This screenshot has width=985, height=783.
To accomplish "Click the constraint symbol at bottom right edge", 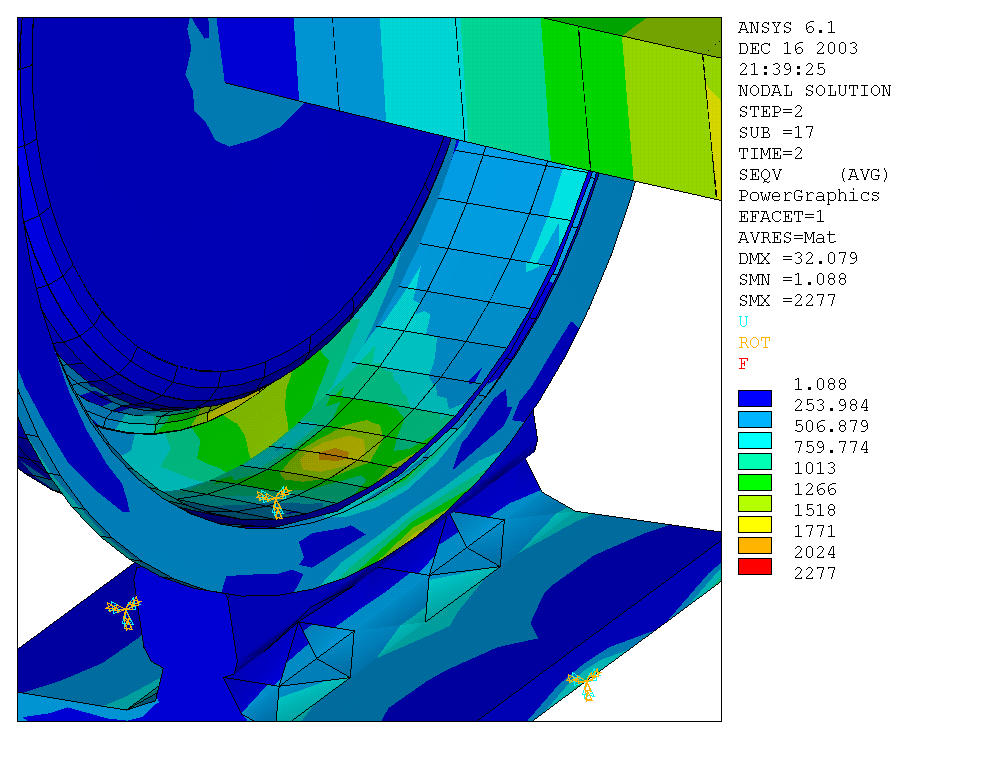I will (584, 684).
